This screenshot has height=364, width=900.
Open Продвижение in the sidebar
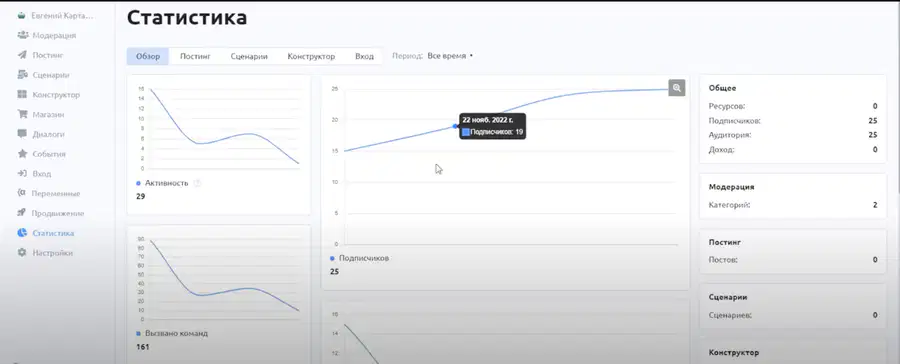point(58,214)
